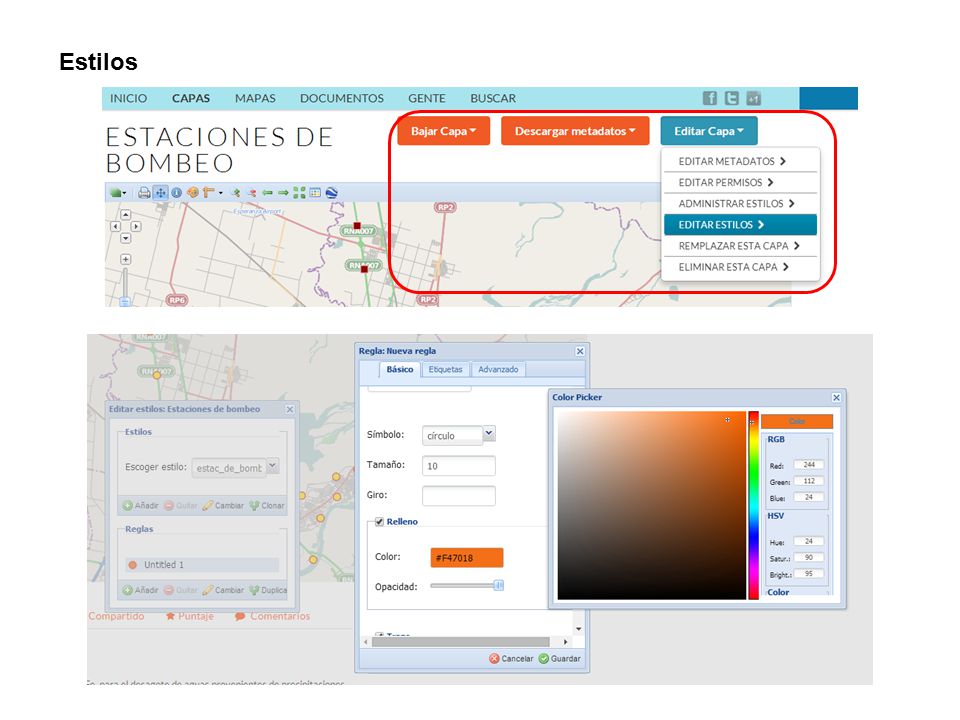Image resolution: width=960 pixels, height=720 pixels.
Task: Switch to the Etiquetas tab
Action: (x=445, y=369)
